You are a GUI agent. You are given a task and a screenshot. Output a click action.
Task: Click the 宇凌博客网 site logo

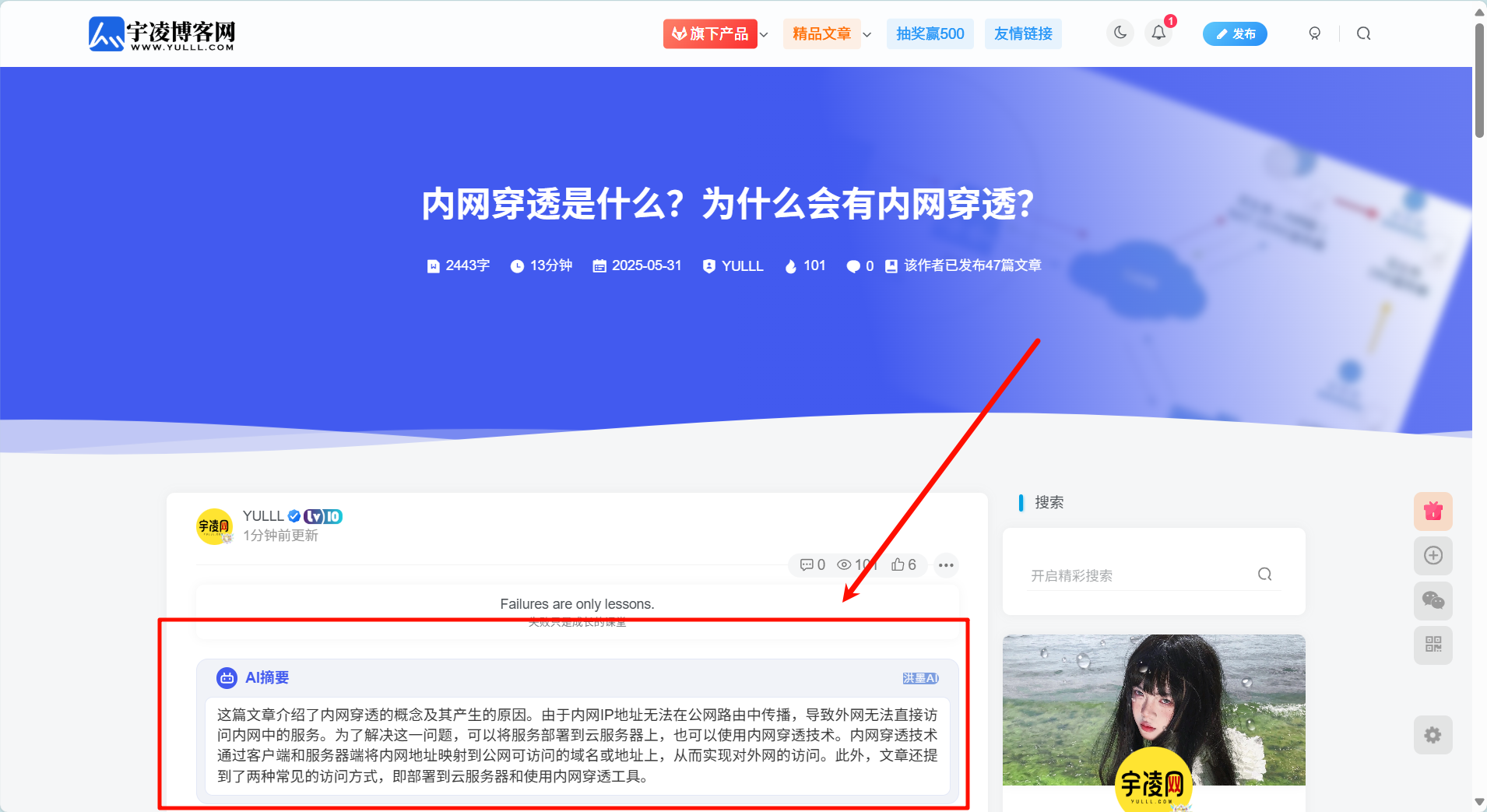[x=162, y=34]
